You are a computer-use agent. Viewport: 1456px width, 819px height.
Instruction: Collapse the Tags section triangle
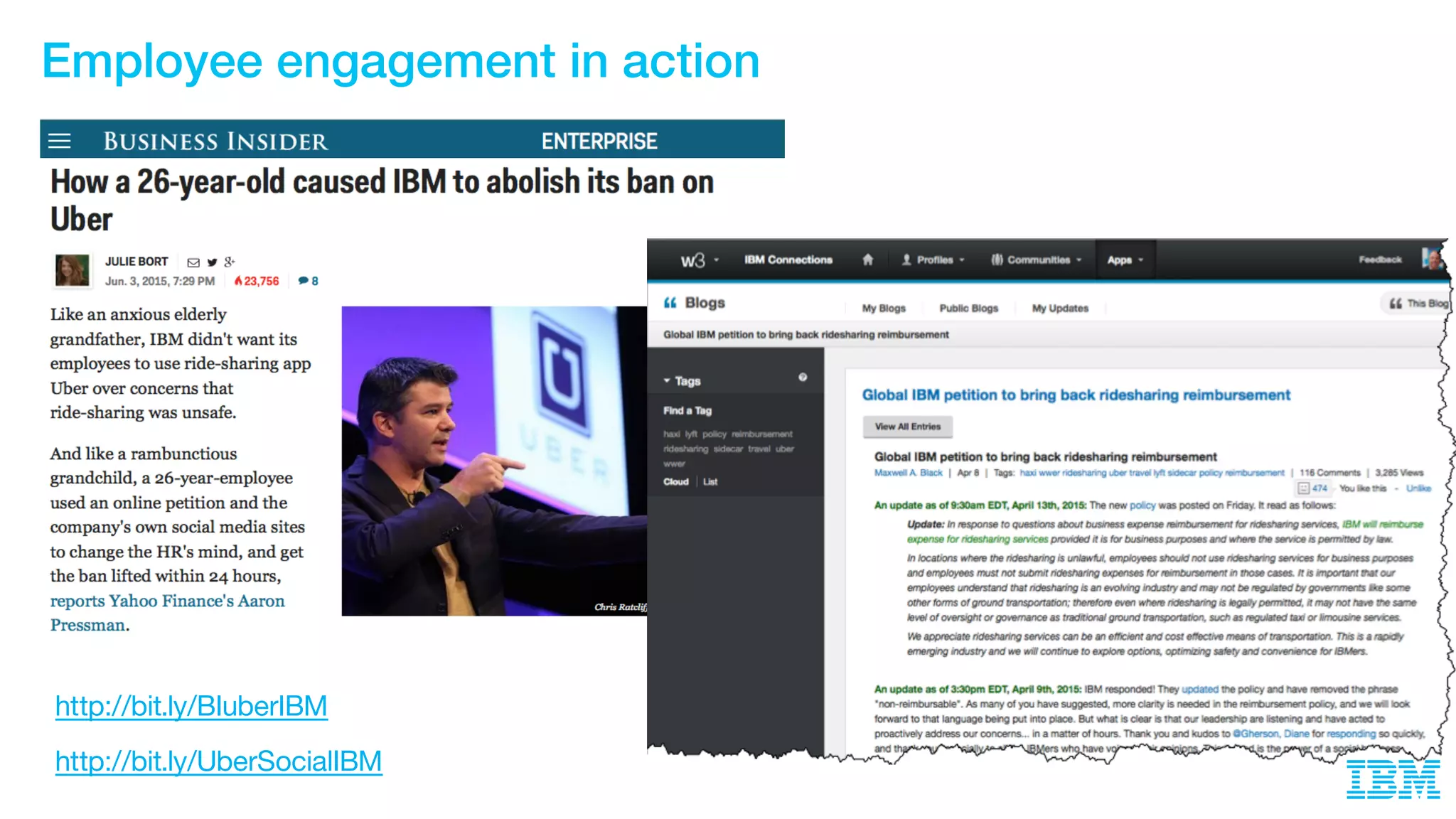(667, 381)
